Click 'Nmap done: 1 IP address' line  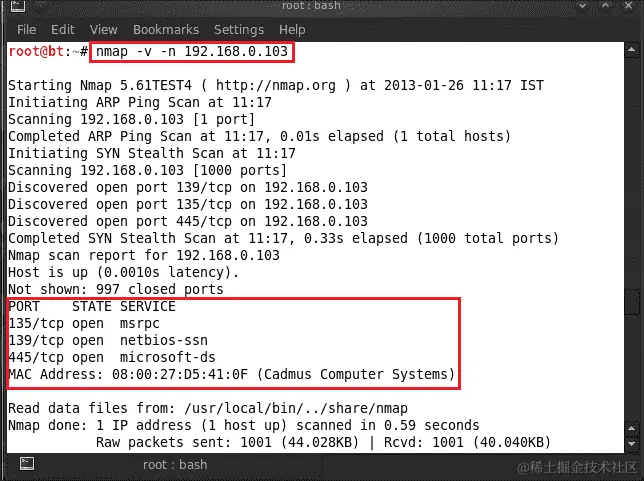point(244,426)
